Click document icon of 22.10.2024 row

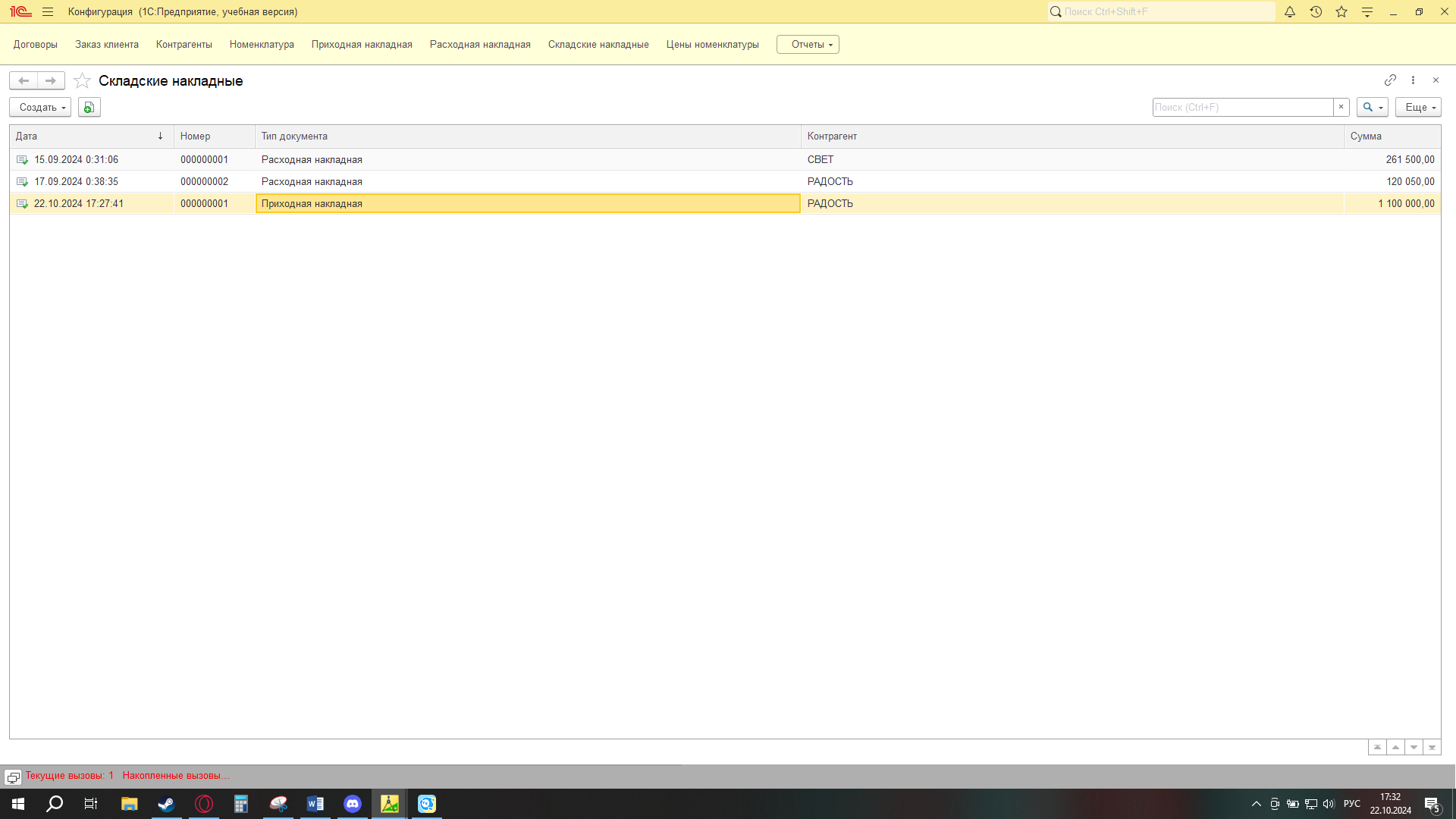point(22,204)
